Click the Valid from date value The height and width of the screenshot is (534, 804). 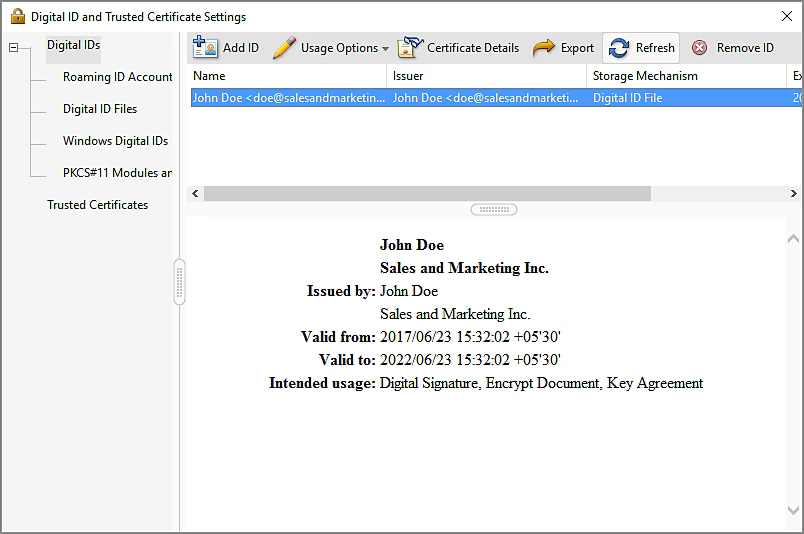point(470,337)
